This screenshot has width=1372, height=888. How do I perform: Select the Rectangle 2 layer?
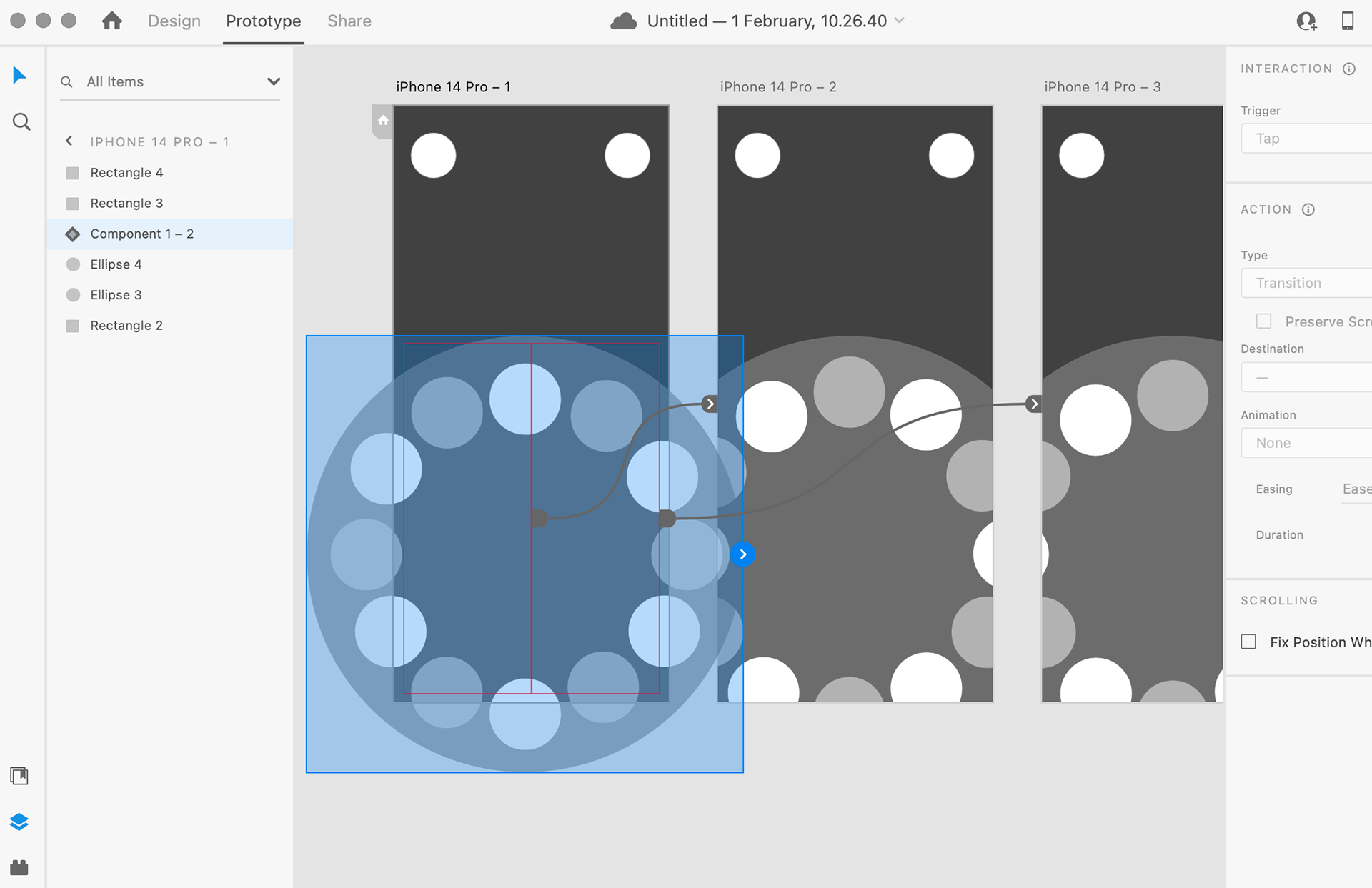click(x=170, y=326)
